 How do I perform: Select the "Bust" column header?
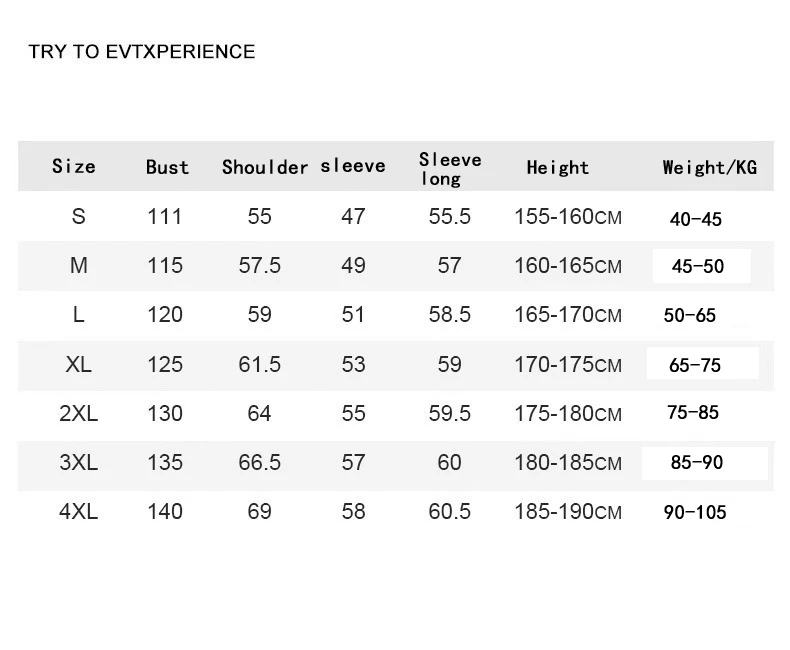pyautogui.click(x=167, y=167)
